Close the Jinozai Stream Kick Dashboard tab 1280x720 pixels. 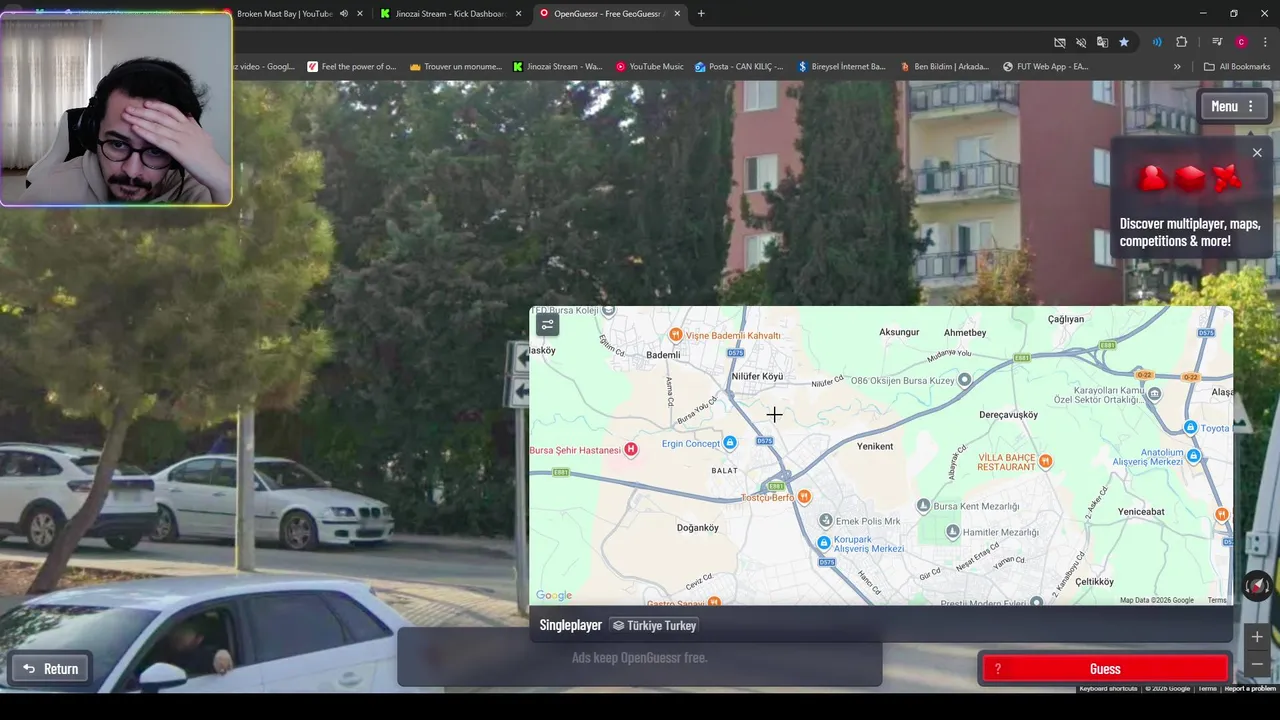point(518,14)
